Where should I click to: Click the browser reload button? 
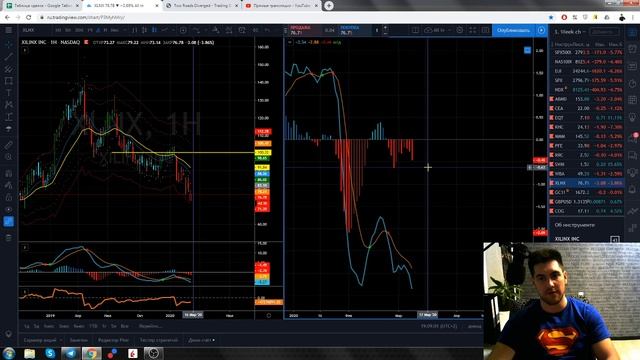point(29,18)
